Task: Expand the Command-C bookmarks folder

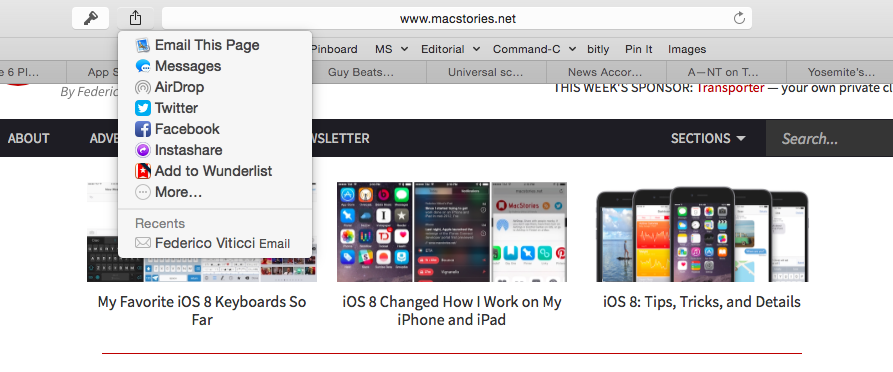Action: click(534, 50)
